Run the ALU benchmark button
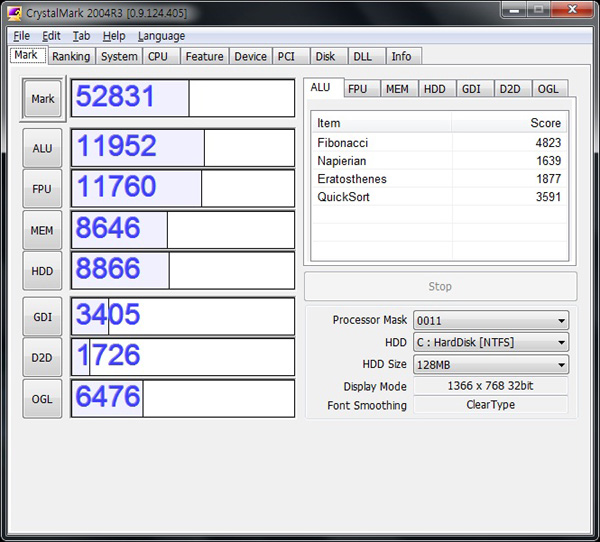The height and width of the screenshot is (542, 600). pyautogui.click(x=42, y=148)
